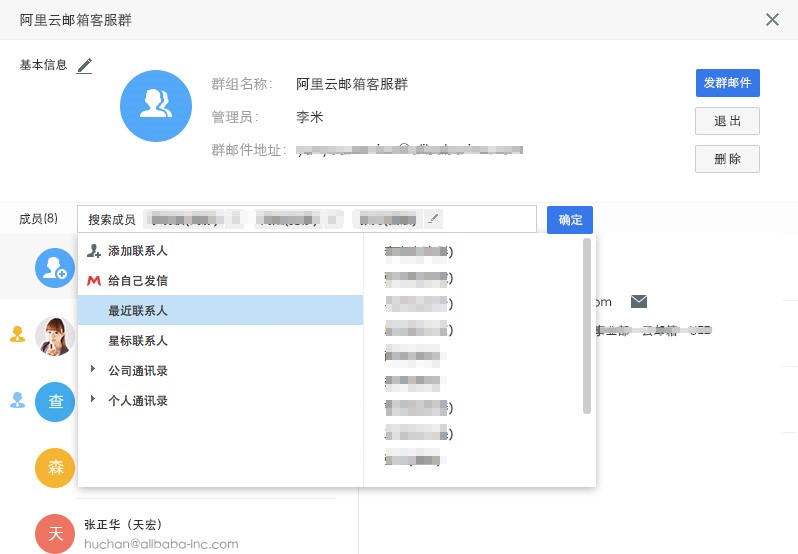Image resolution: width=798 pixels, height=554 pixels.
Task: Click the blue group avatar icon
Action: 156,106
